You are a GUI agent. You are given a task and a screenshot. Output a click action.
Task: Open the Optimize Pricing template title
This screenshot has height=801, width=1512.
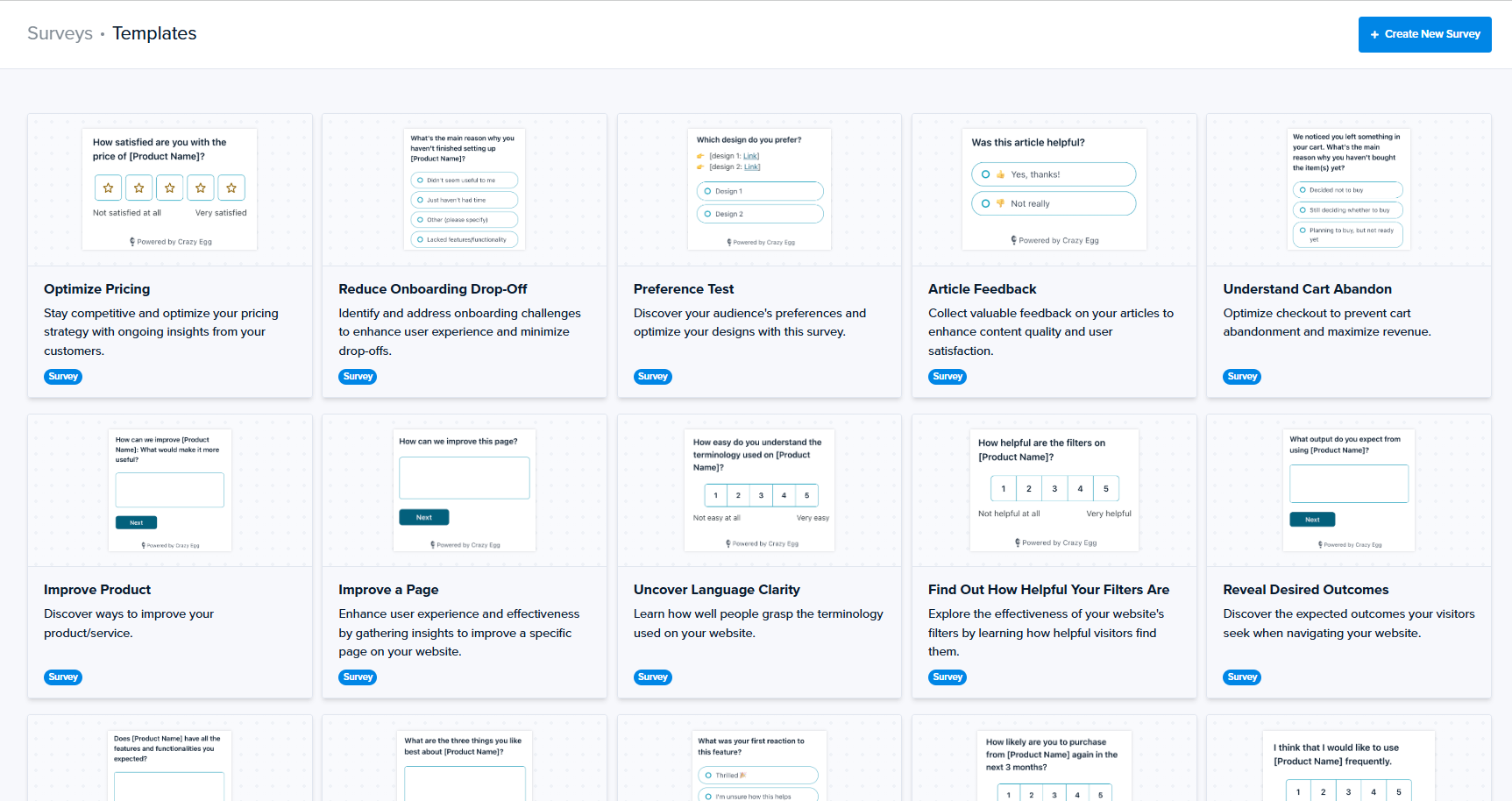pyautogui.click(x=97, y=289)
